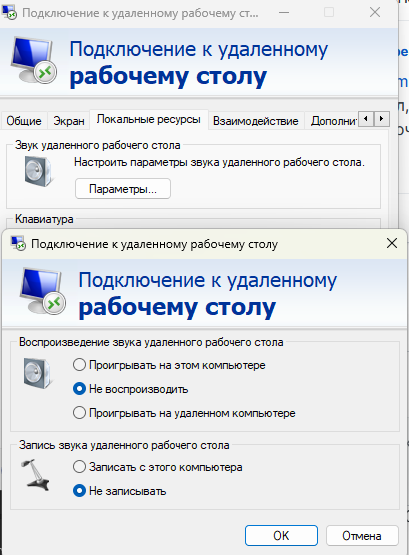Close the front sound settings dialog
The width and height of the screenshot is (409, 555).
[392, 244]
